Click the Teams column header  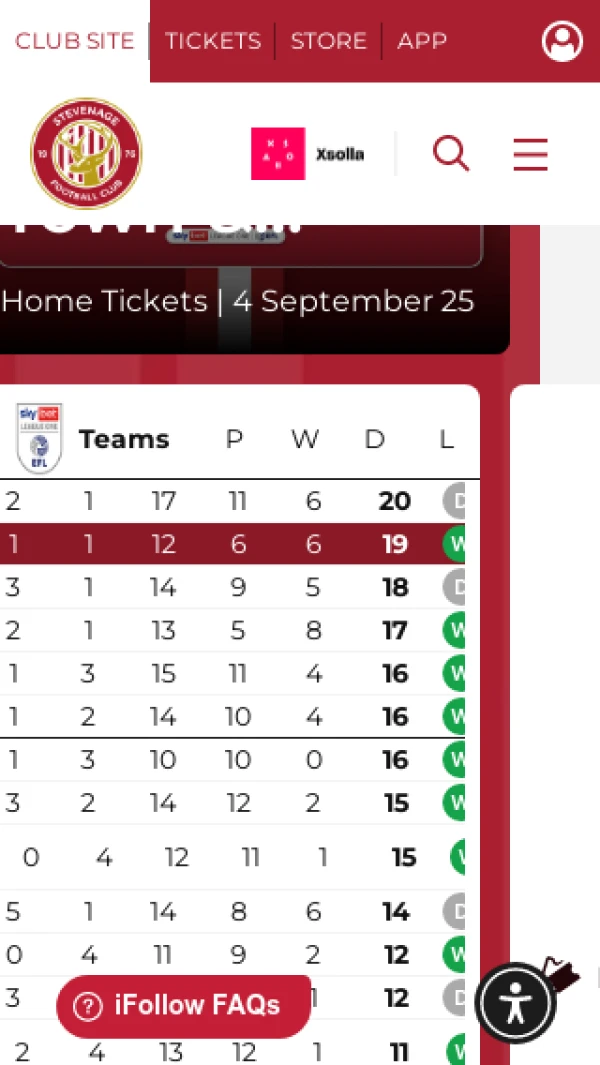124,439
